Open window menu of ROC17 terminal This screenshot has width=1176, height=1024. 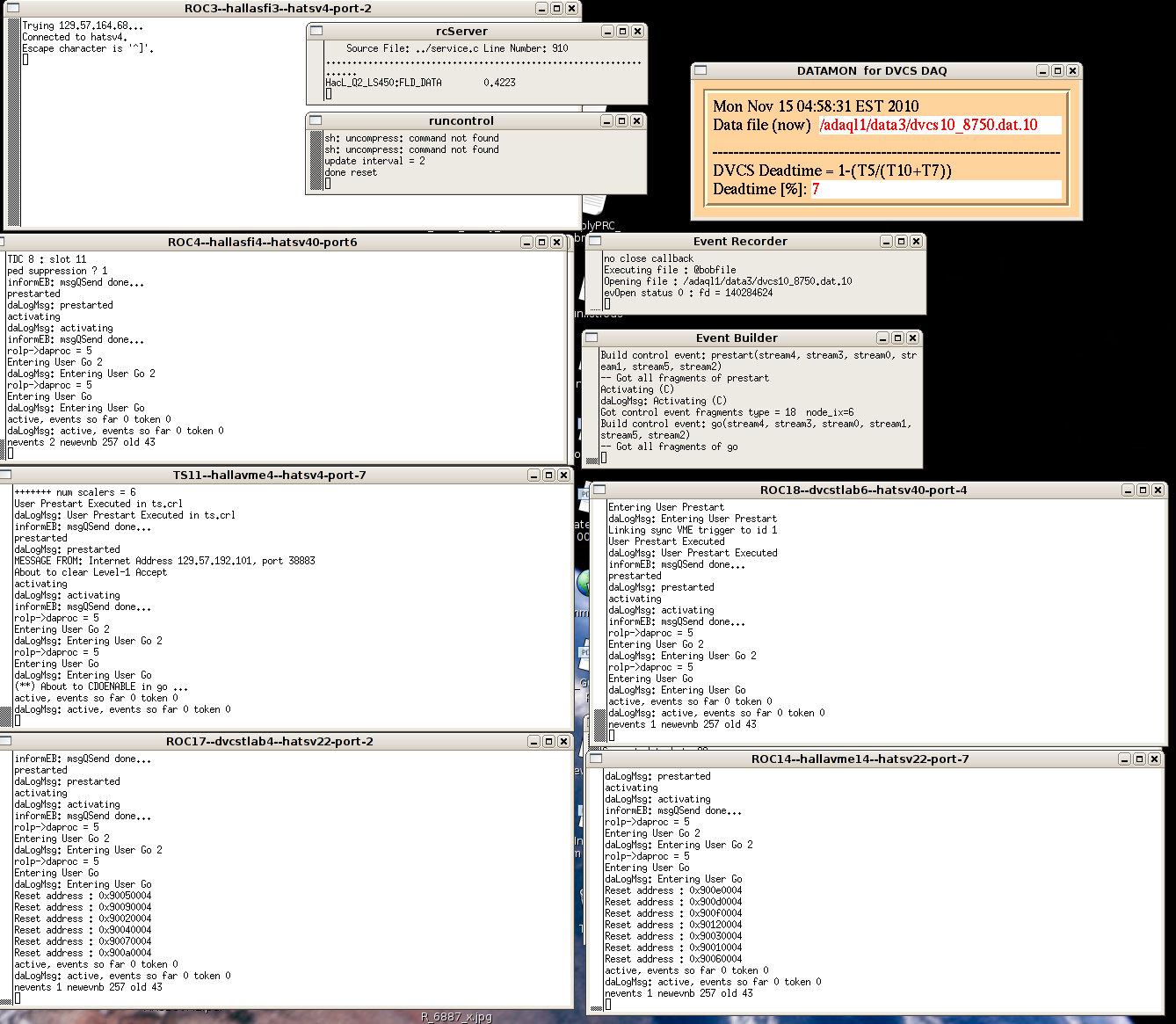(x=5, y=741)
